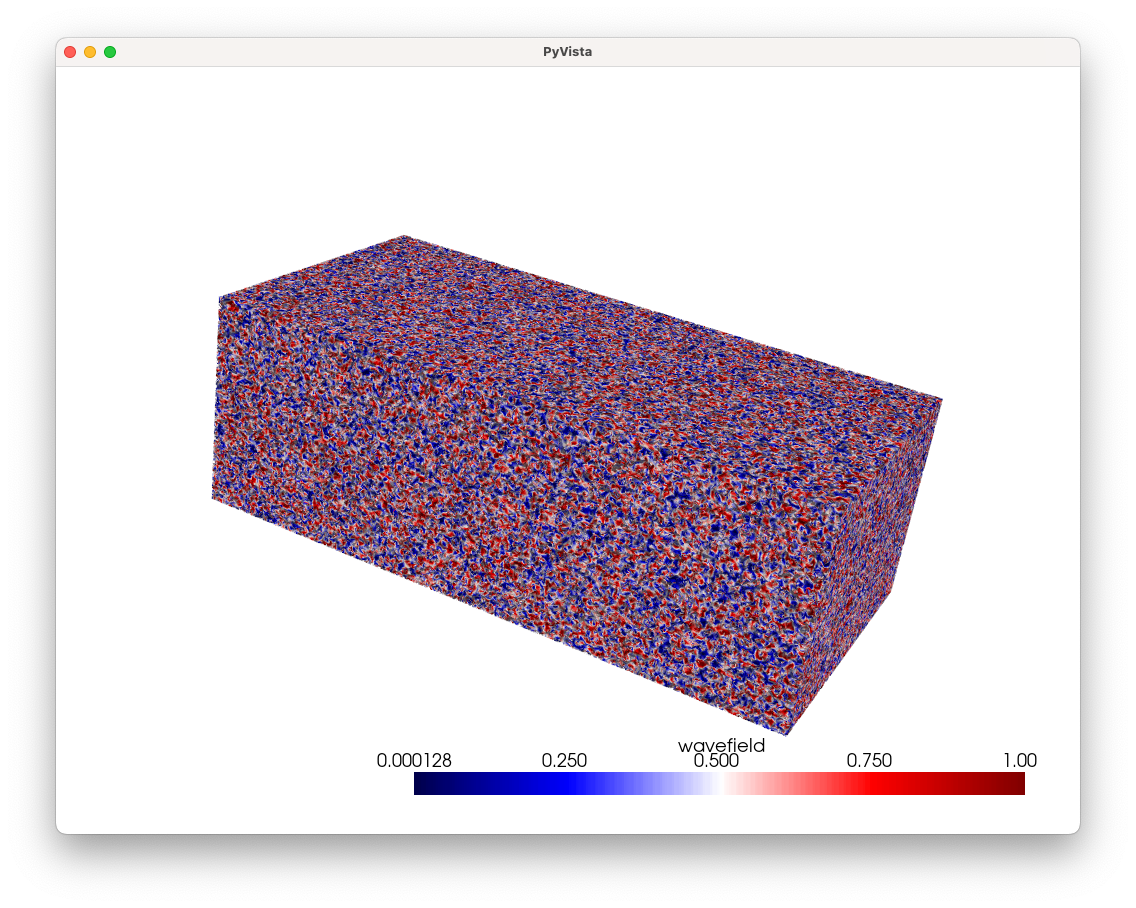Click the 0.500 value on the scalar bar

point(718,761)
